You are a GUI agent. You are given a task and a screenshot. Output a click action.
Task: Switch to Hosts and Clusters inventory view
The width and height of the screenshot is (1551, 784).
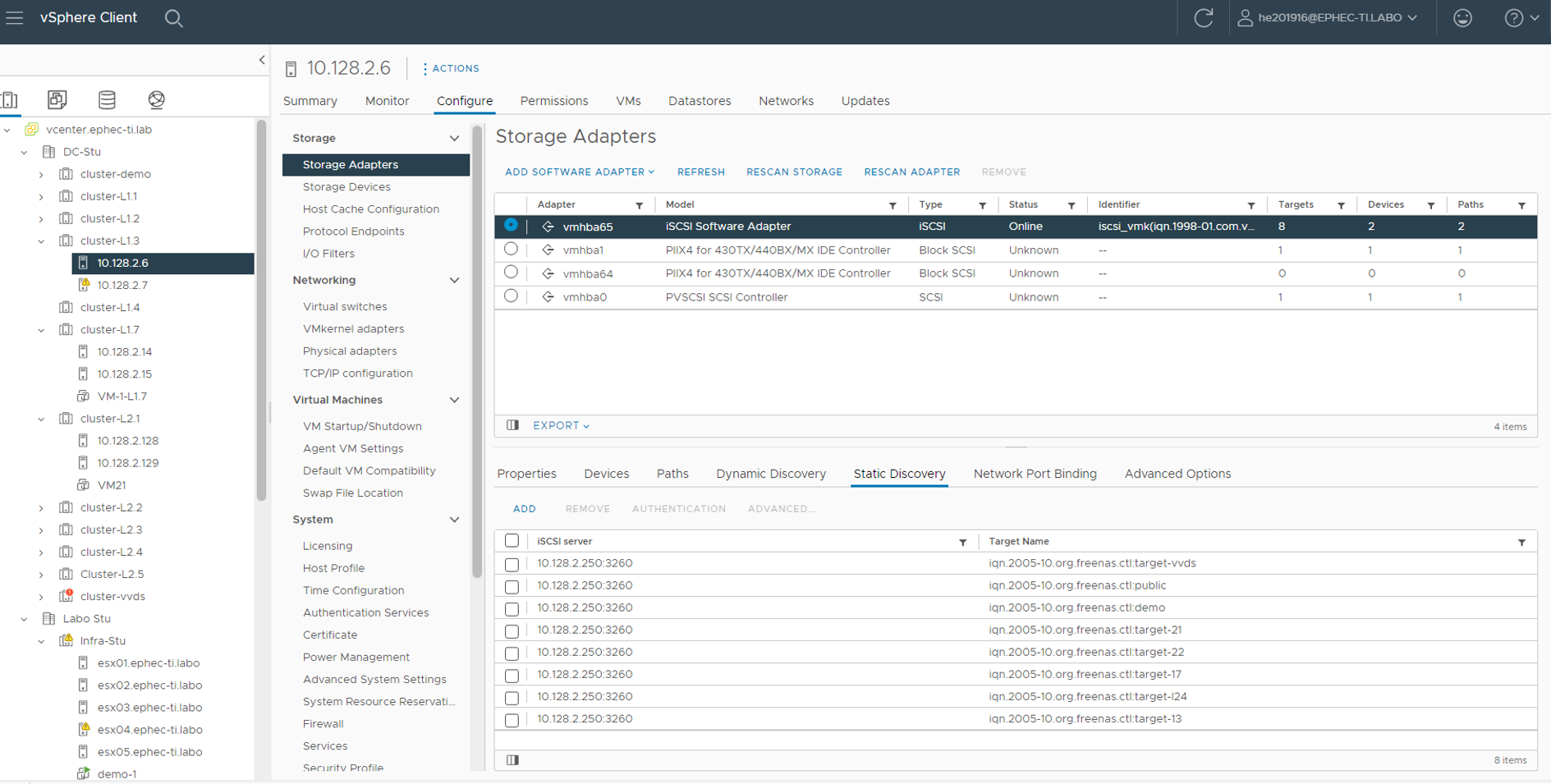pyautogui.click(x=10, y=100)
